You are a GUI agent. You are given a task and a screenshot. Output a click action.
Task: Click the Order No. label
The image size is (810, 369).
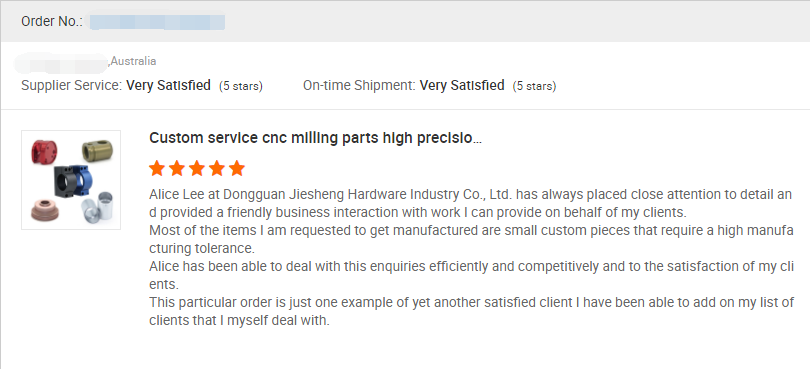pyautogui.click(x=52, y=22)
